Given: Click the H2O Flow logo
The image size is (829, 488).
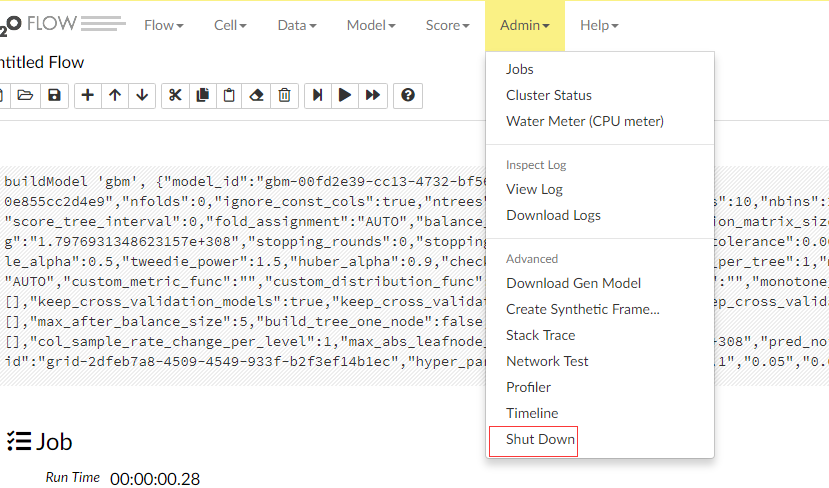Looking at the screenshot, I should [x=62, y=24].
